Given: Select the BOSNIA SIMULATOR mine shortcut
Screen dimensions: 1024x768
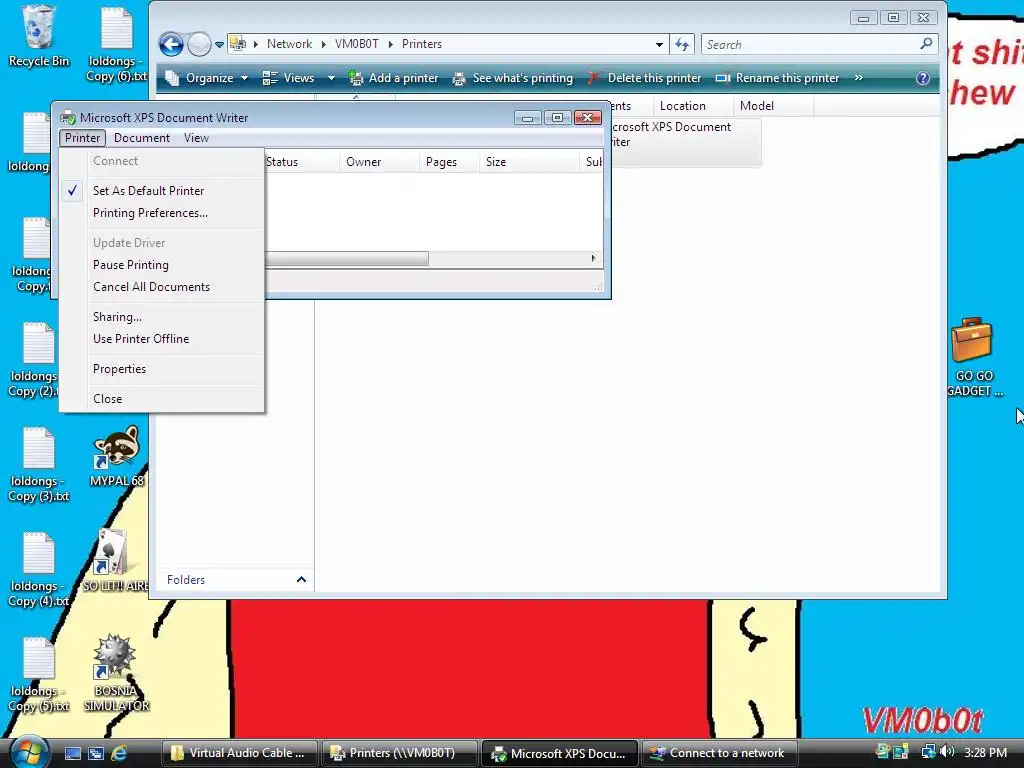Looking at the screenshot, I should click(x=116, y=673).
